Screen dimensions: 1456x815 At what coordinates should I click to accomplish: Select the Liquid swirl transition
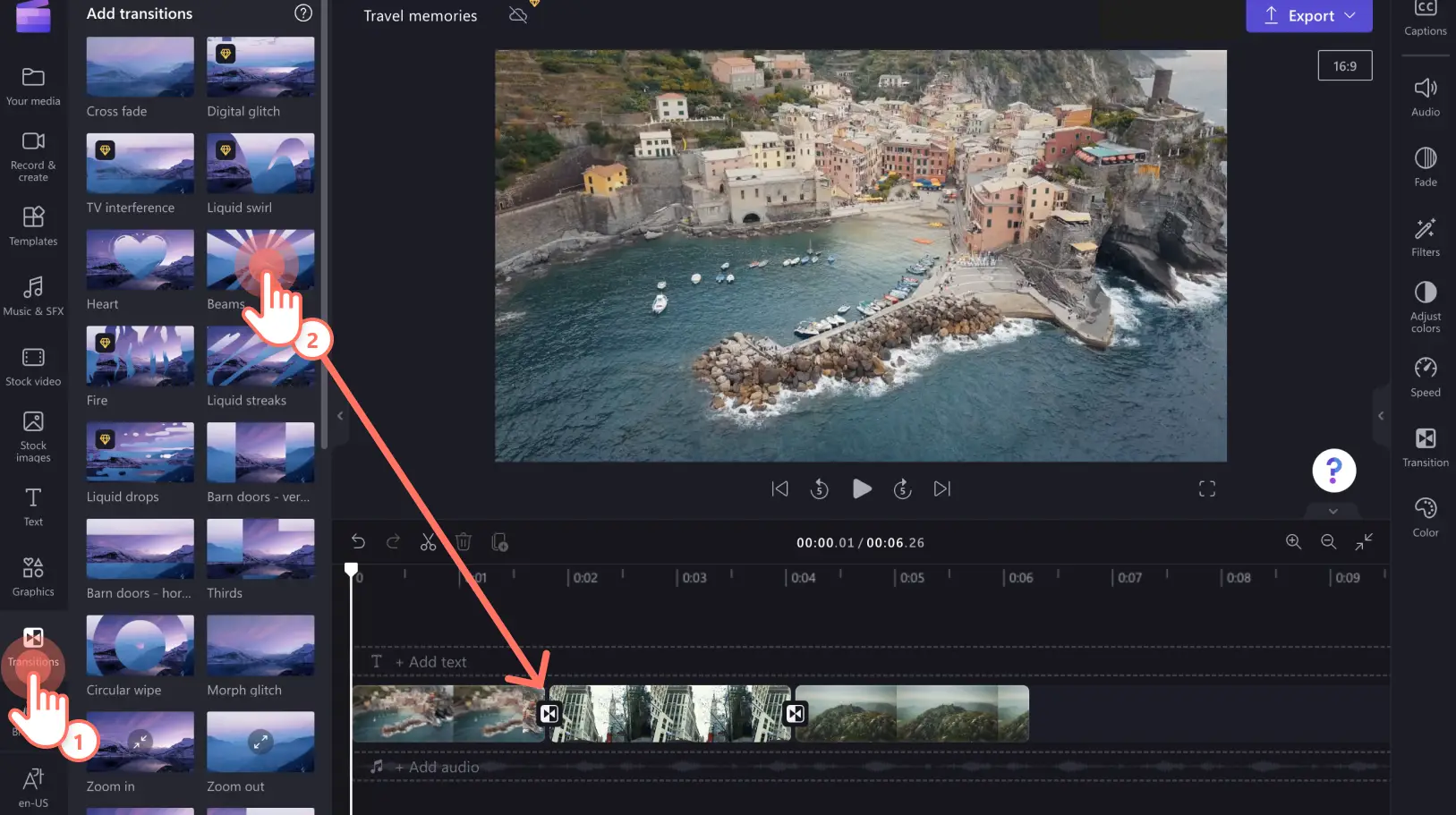coord(260,163)
